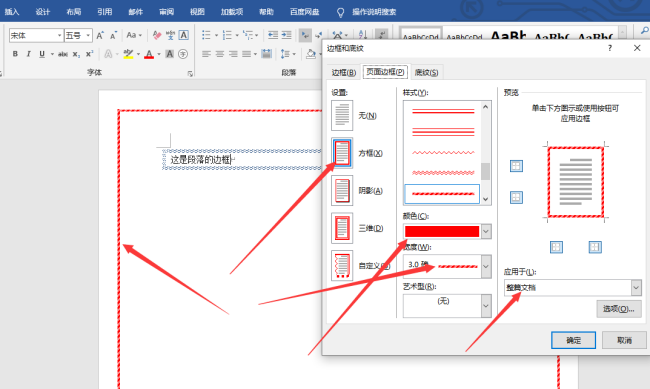
Task: Open the 审阅 ribbon tab
Action: [x=167, y=12]
